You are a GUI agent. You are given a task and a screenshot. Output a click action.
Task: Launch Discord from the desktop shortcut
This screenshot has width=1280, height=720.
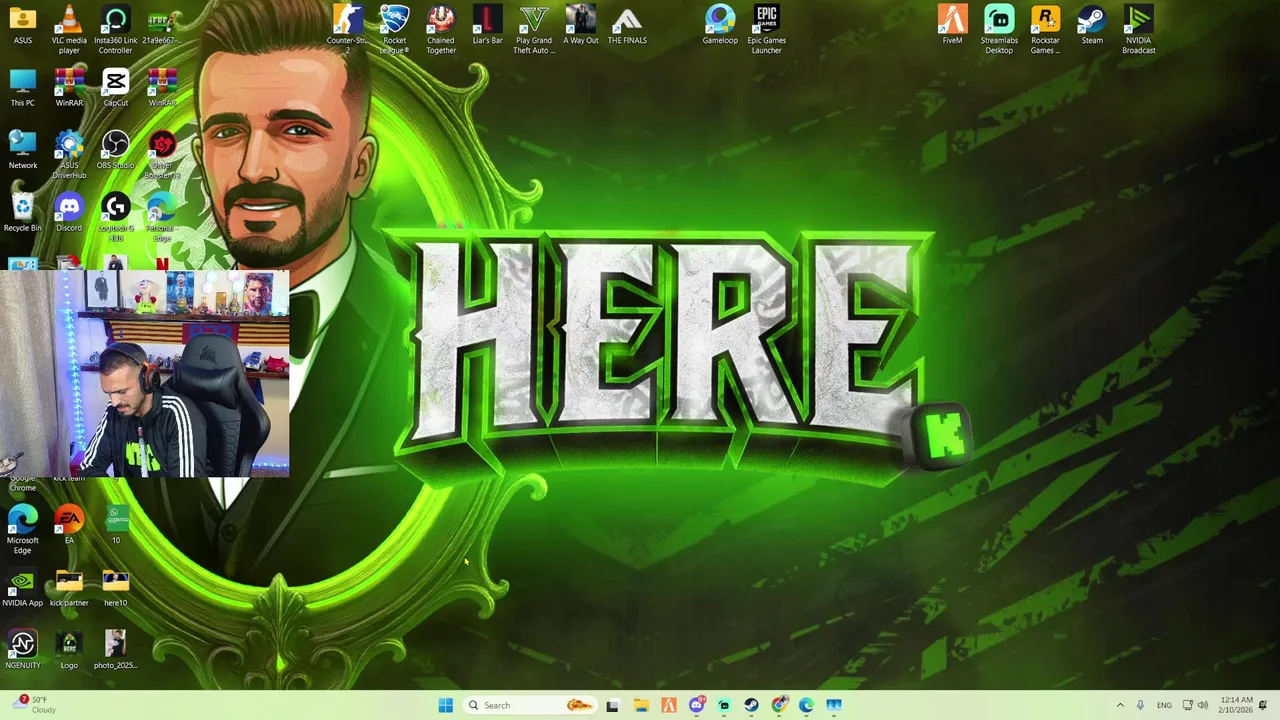(x=69, y=213)
